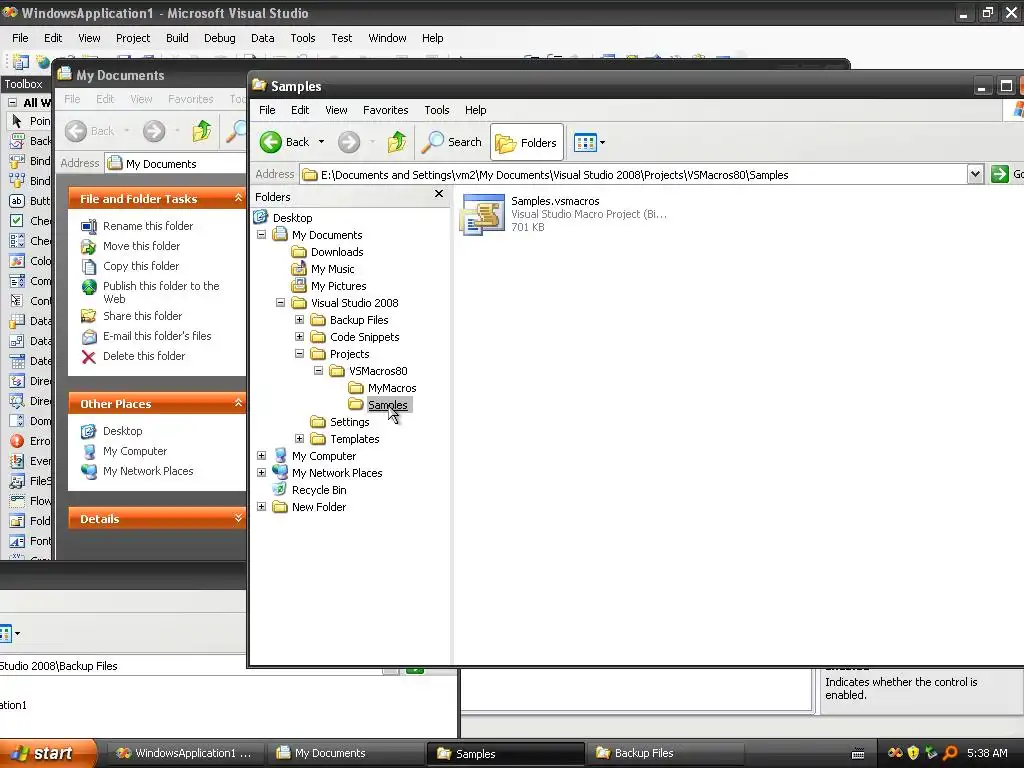Click the Start button

(x=48, y=753)
